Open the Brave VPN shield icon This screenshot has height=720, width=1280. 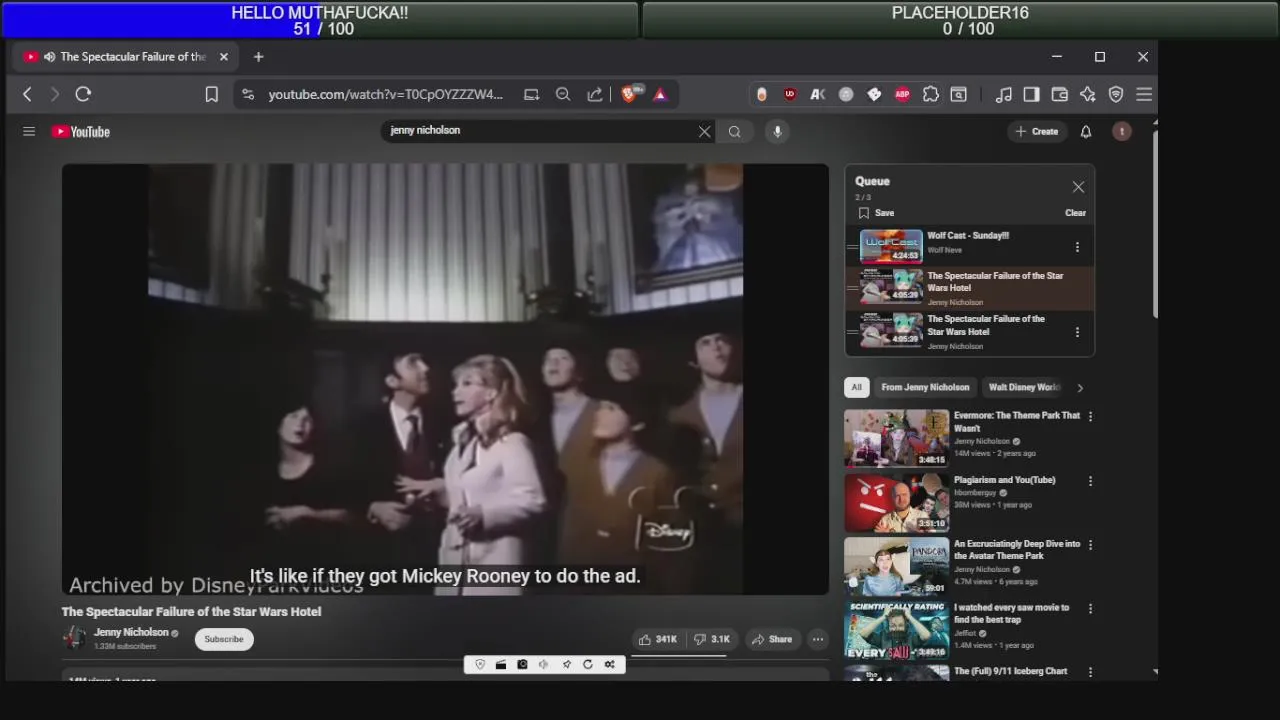click(x=1116, y=94)
